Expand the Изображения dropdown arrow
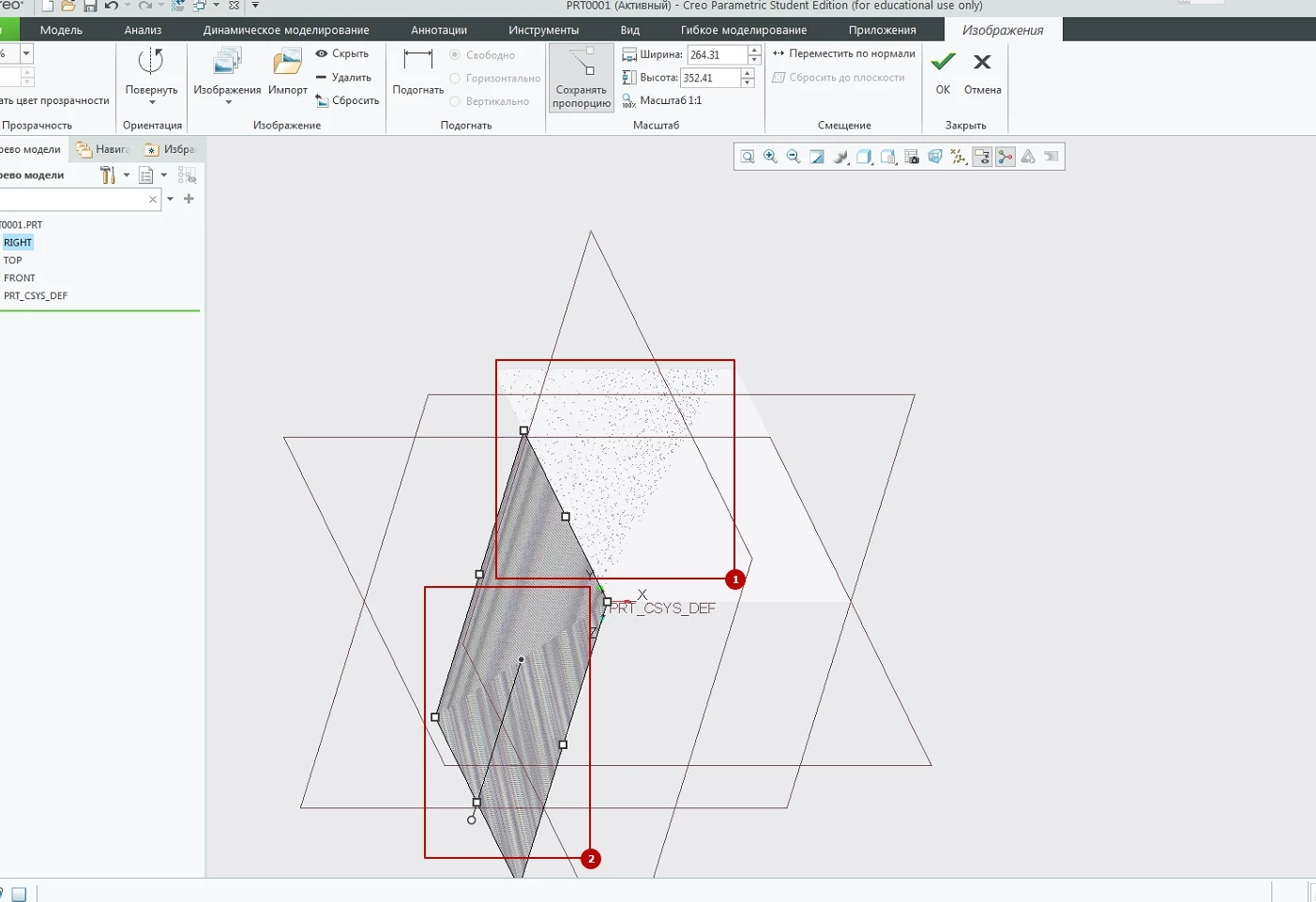1316x902 pixels. tap(228, 102)
